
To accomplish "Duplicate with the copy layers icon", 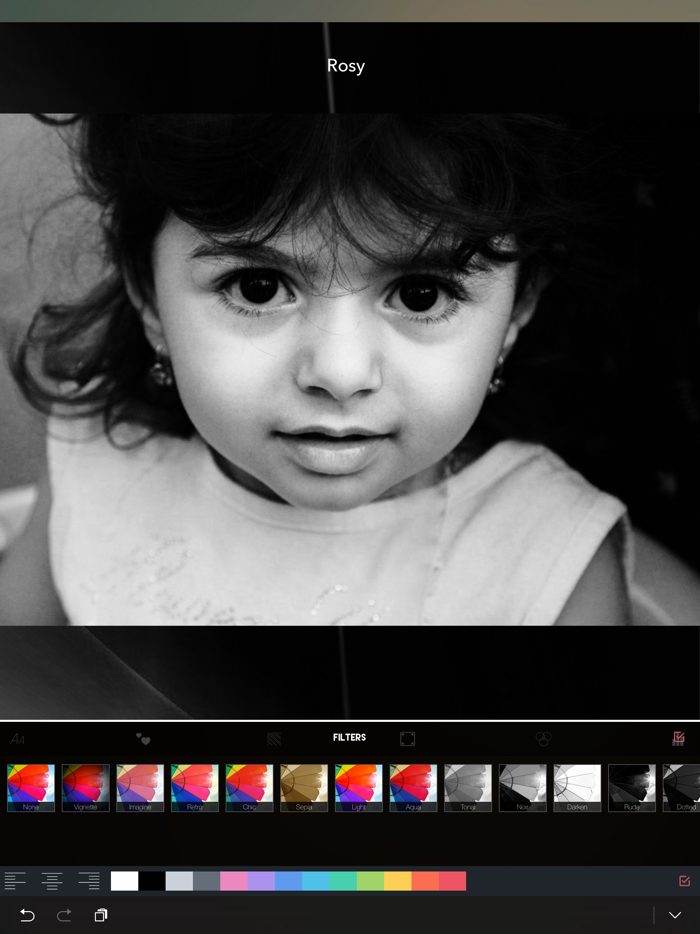I will point(101,915).
